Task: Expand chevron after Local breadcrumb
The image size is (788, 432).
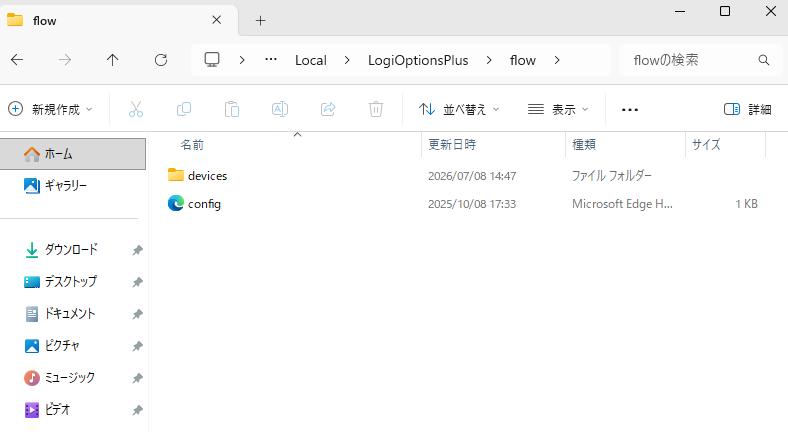Action: click(347, 60)
